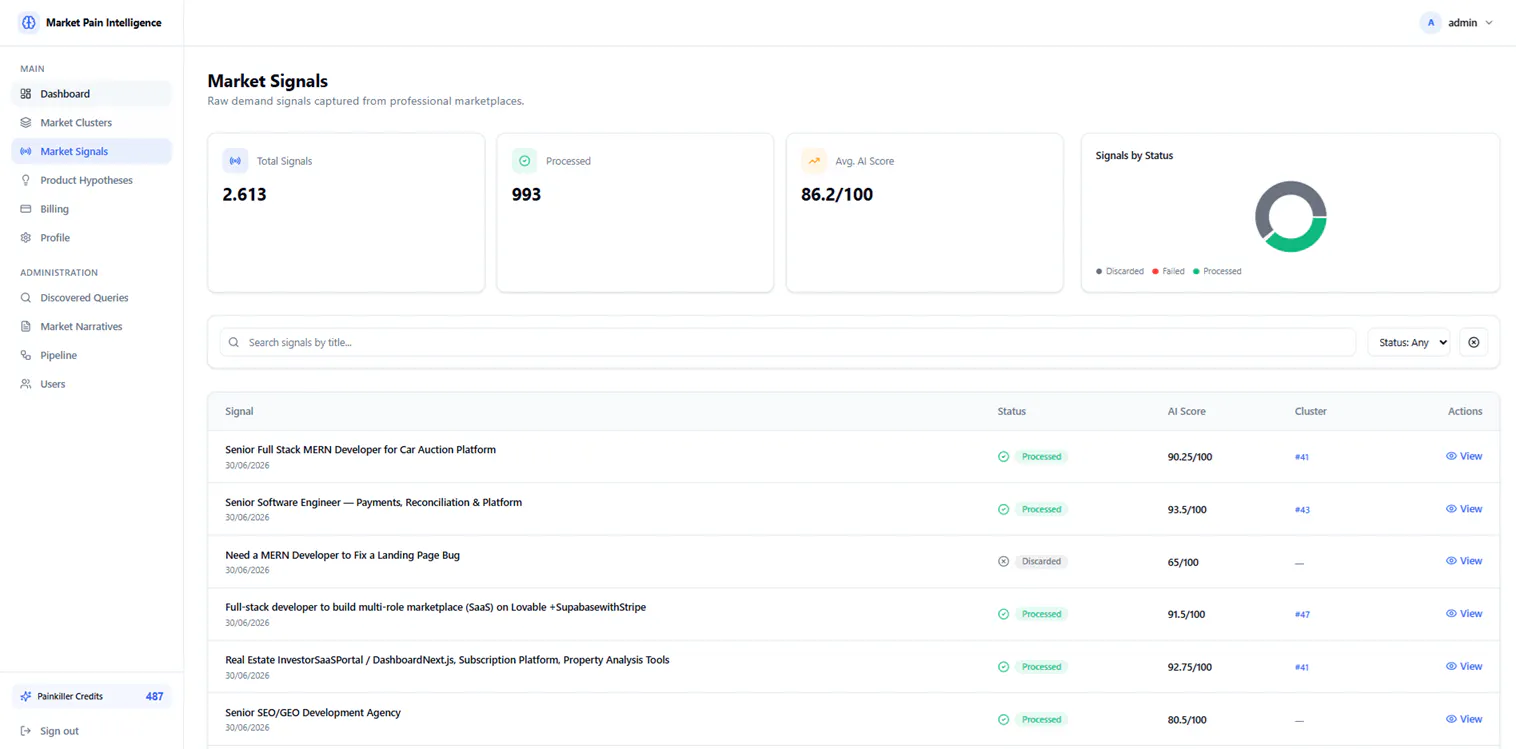Click the Product Hypotheses lightbulb icon

coord(26,180)
